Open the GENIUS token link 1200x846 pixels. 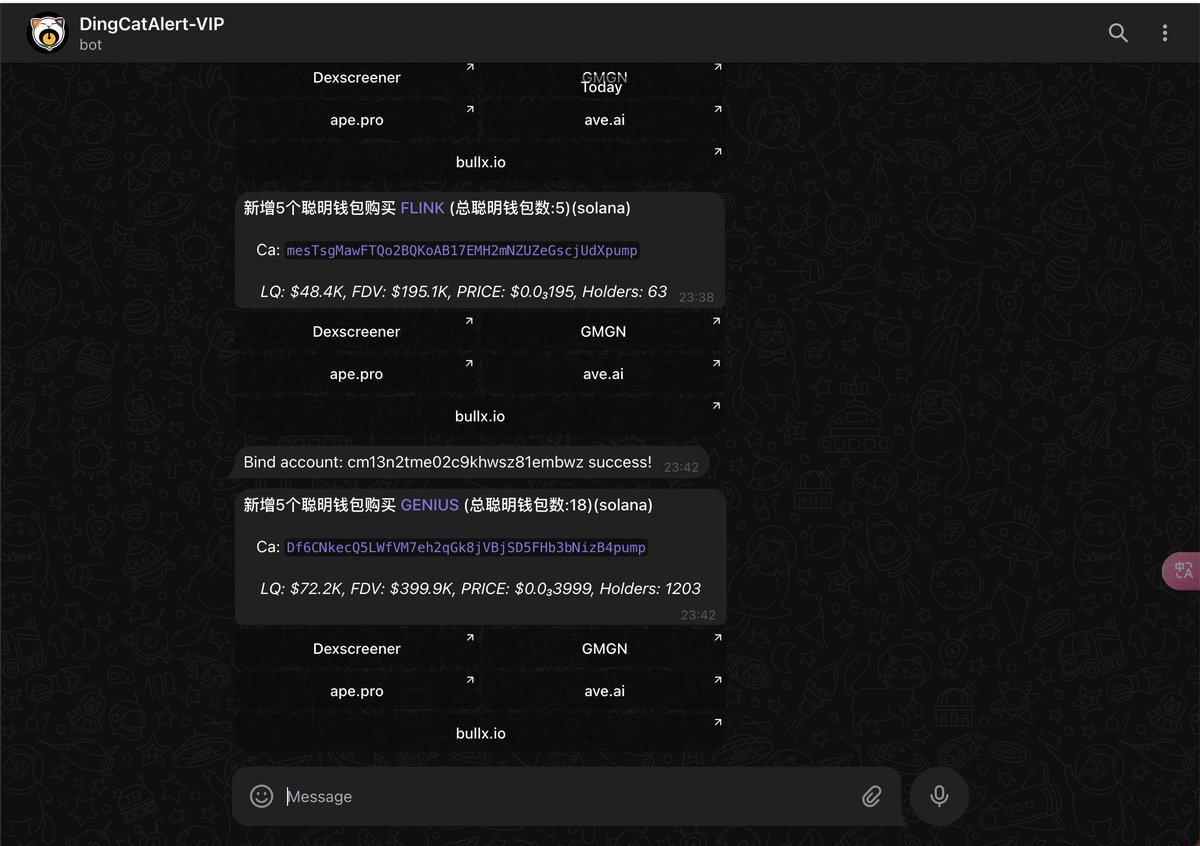click(x=430, y=505)
